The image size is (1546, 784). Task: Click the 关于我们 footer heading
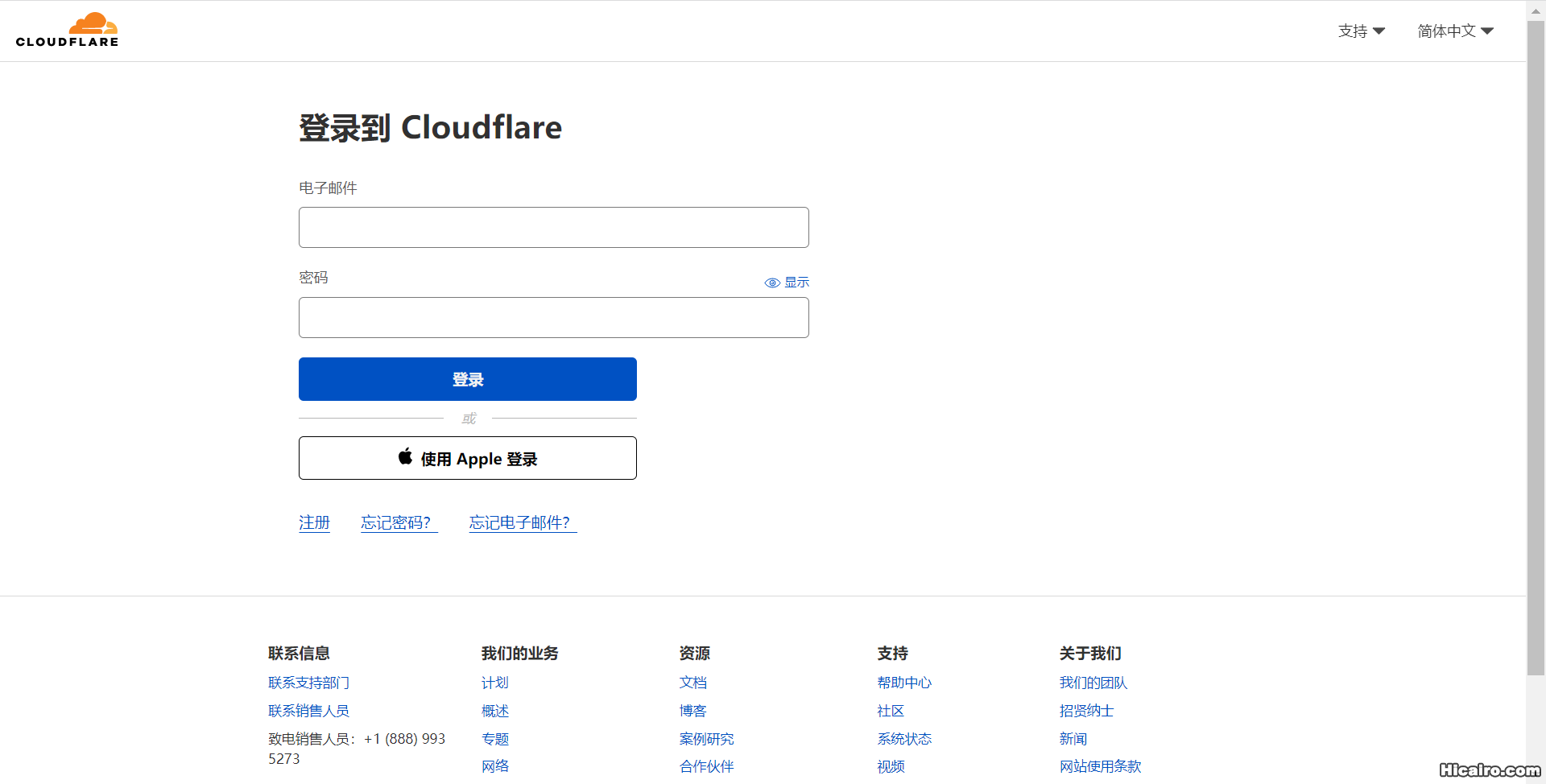point(1090,654)
